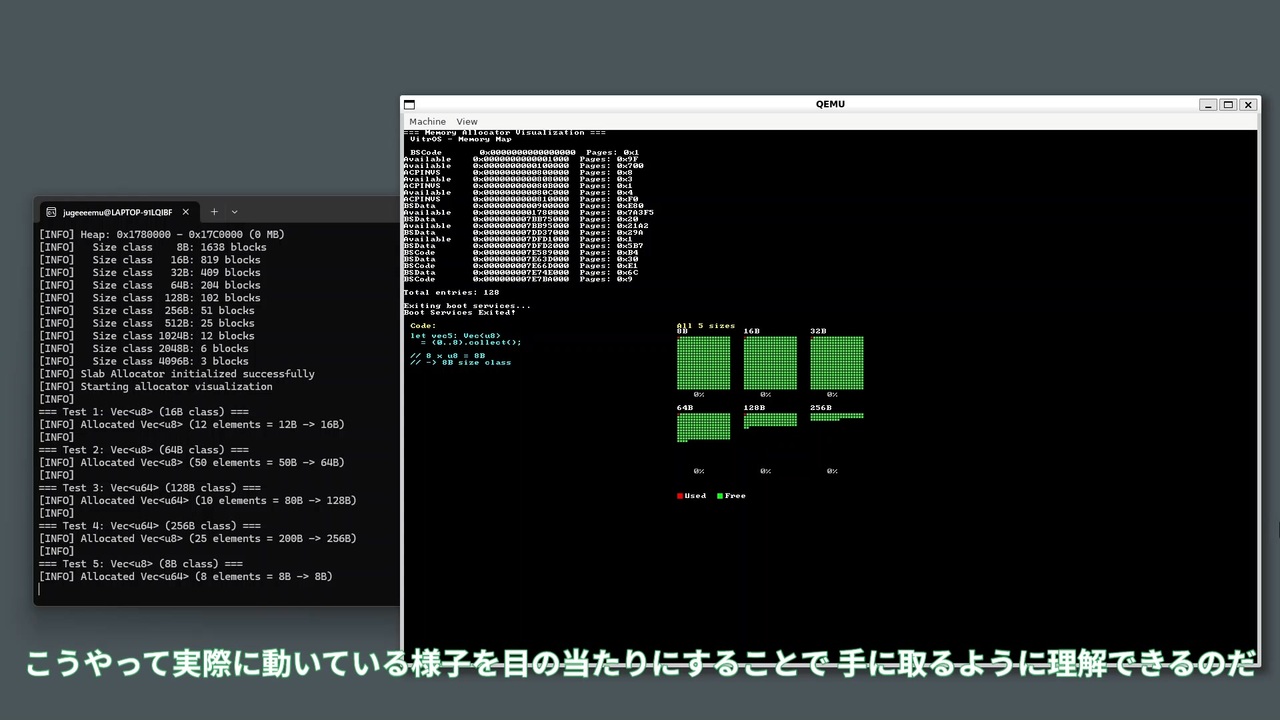Screen dimensions: 1280x720
Task: Click the QEMU window icon in title bar
Action: point(408,104)
